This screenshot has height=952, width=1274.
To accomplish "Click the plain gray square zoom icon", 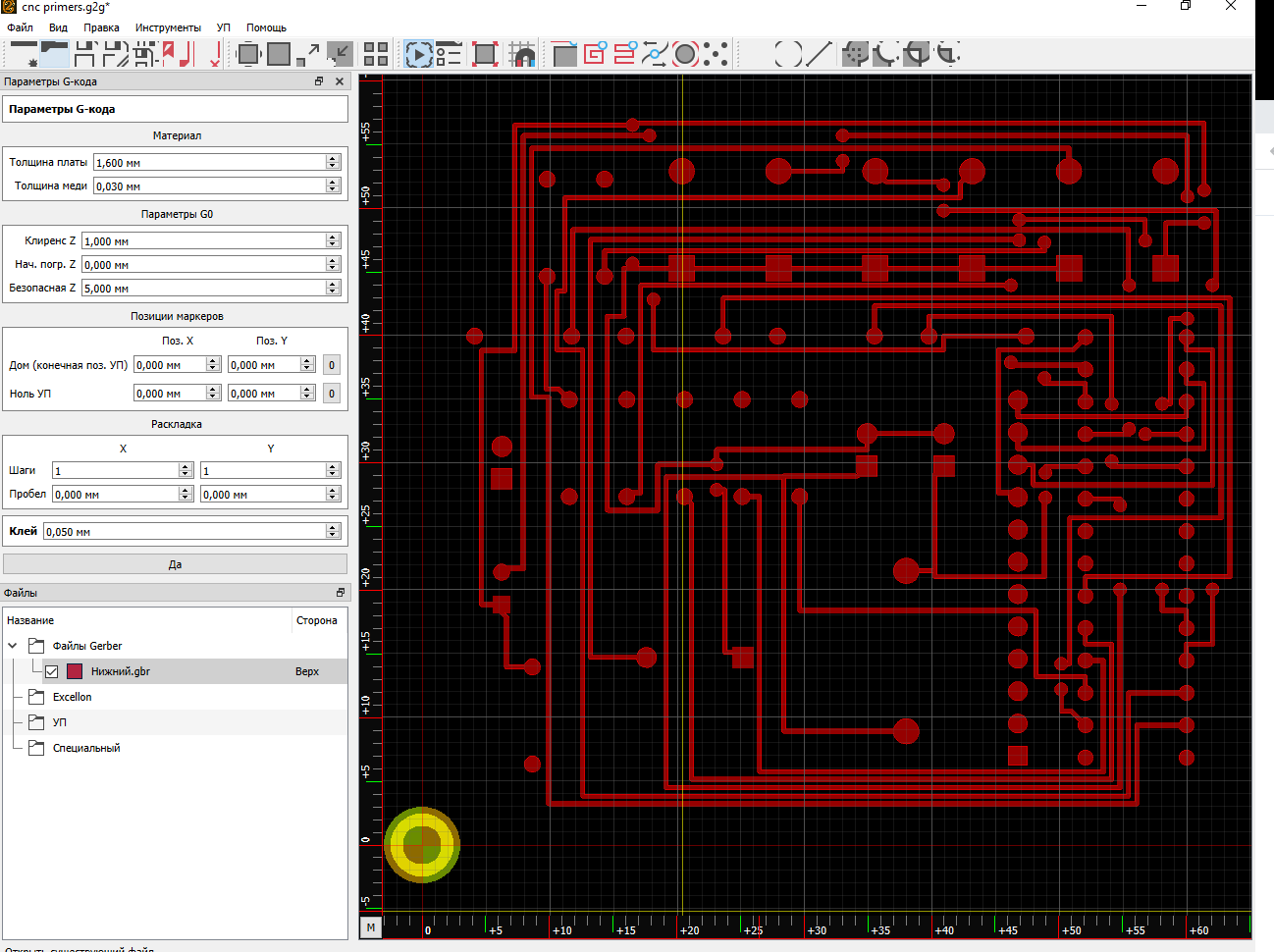I will (279, 54).
